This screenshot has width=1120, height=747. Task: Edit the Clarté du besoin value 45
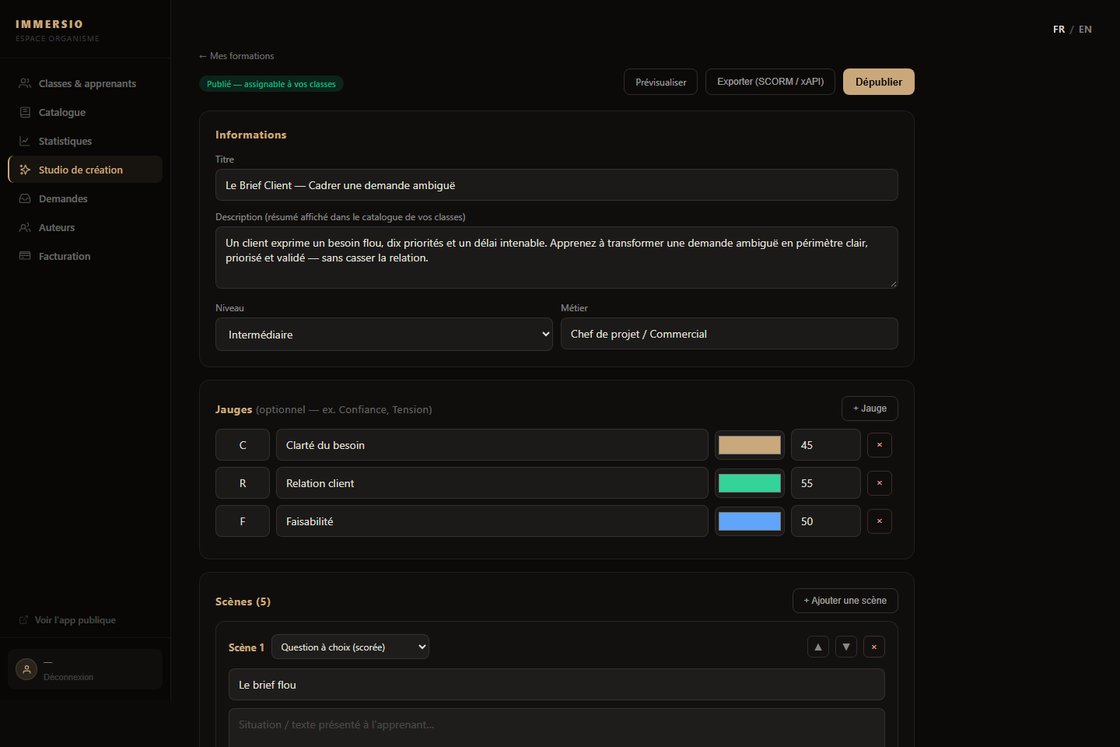coord(826,445)
